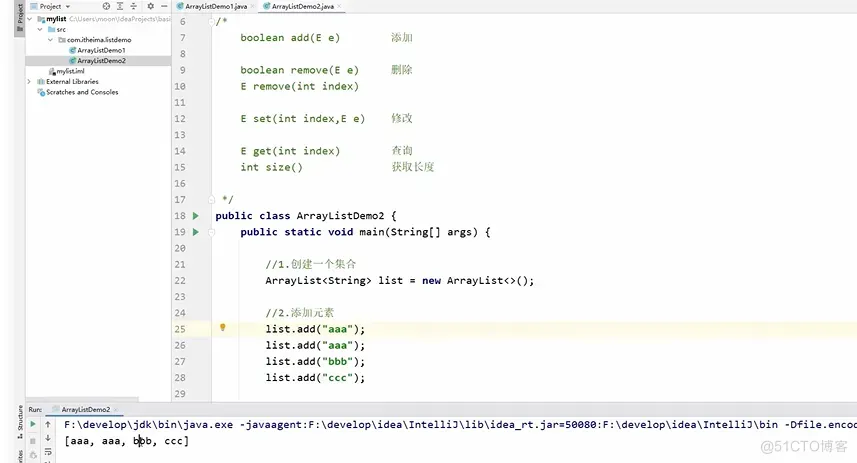This screenshot has height=463, width=857.
Task: Click the Stop square button in Run panel
Action: tap(33, 440)
